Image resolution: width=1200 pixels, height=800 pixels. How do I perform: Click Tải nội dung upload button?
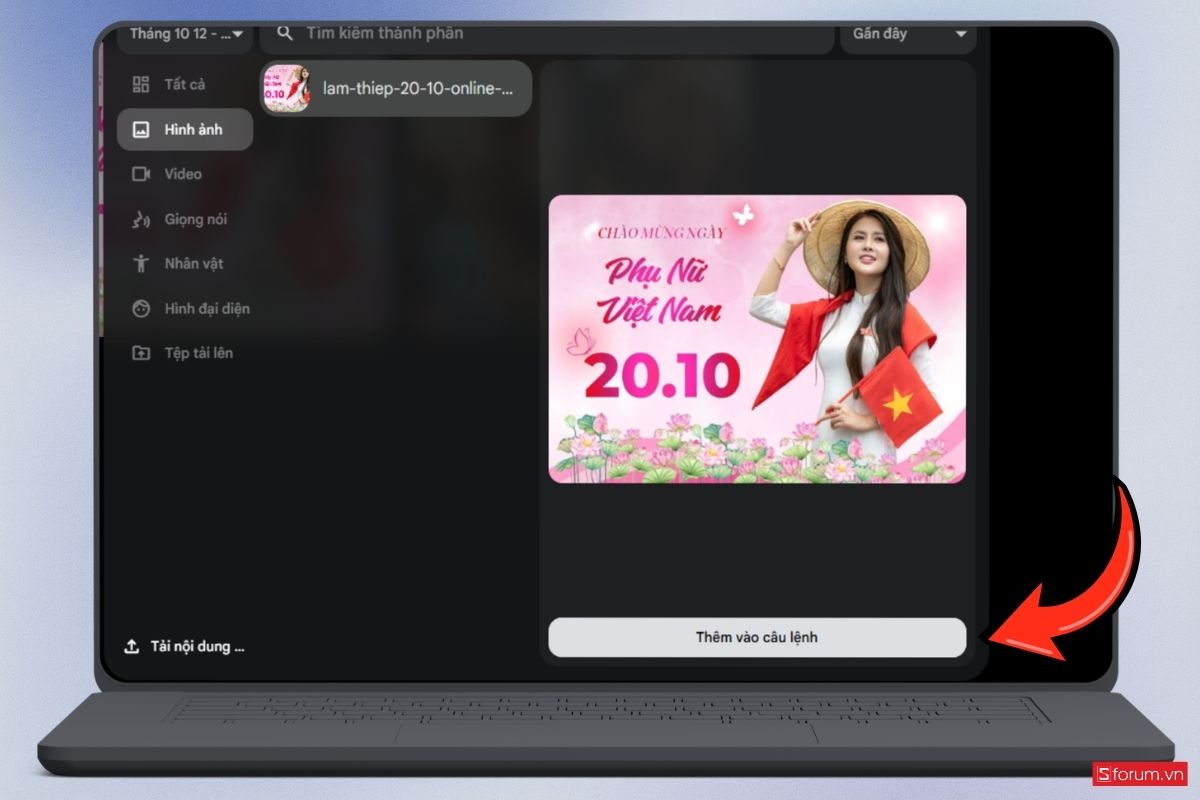[185, 646]
